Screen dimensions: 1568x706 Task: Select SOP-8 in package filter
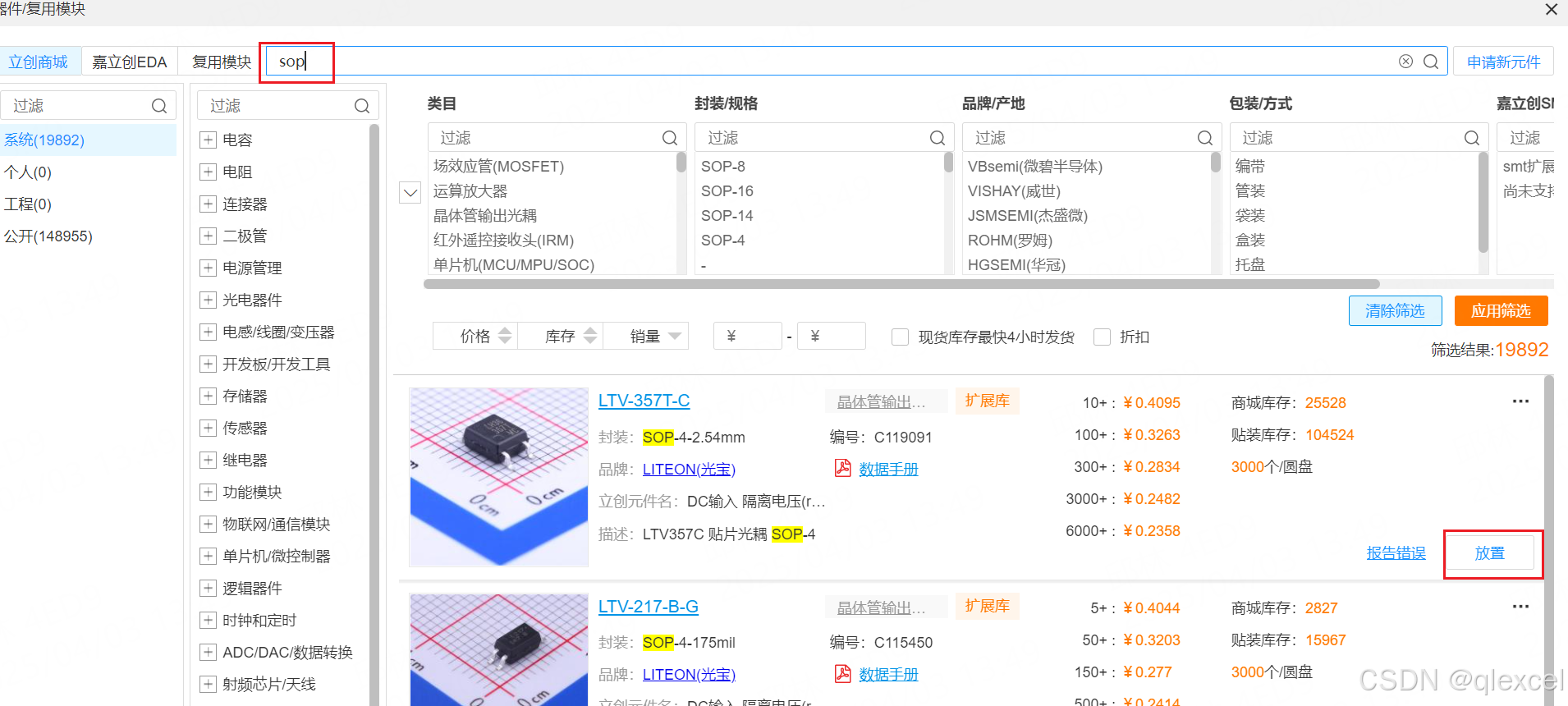coord(723,166)
